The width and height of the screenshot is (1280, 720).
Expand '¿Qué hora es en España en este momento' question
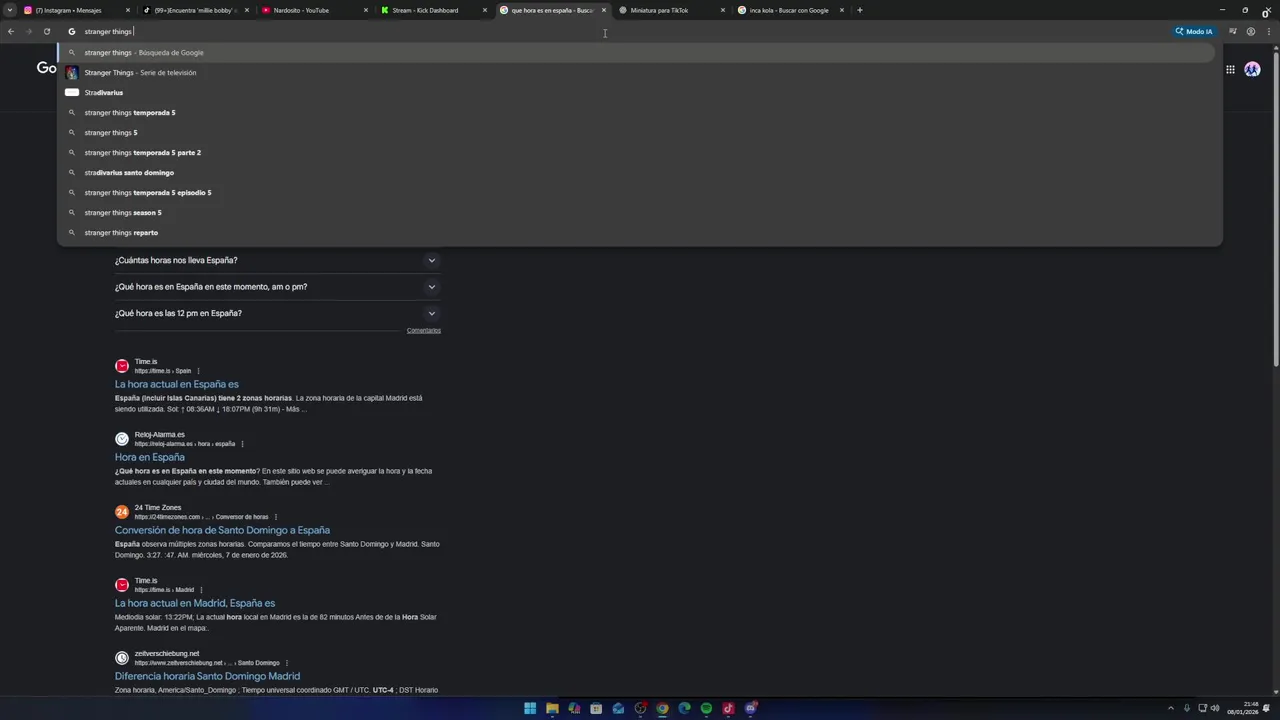(x=277, y=287)
